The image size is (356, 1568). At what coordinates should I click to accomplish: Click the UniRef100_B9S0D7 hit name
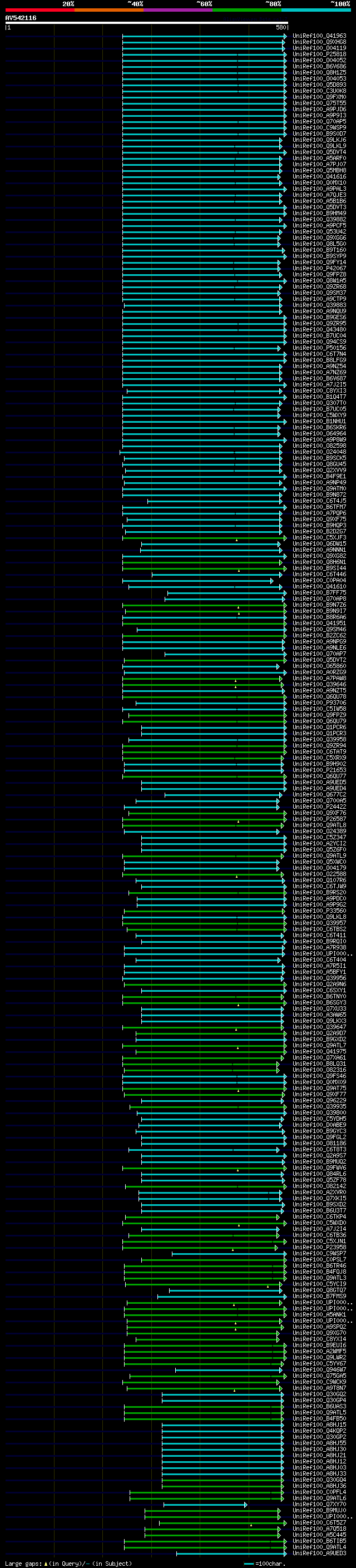point(319,134)
